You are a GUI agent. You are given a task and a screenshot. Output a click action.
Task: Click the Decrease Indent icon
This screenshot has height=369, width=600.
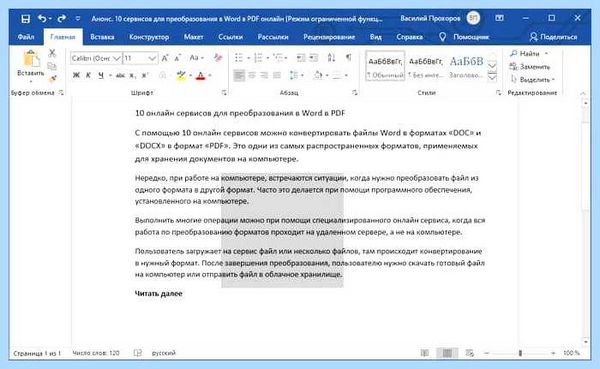point(301,58)
